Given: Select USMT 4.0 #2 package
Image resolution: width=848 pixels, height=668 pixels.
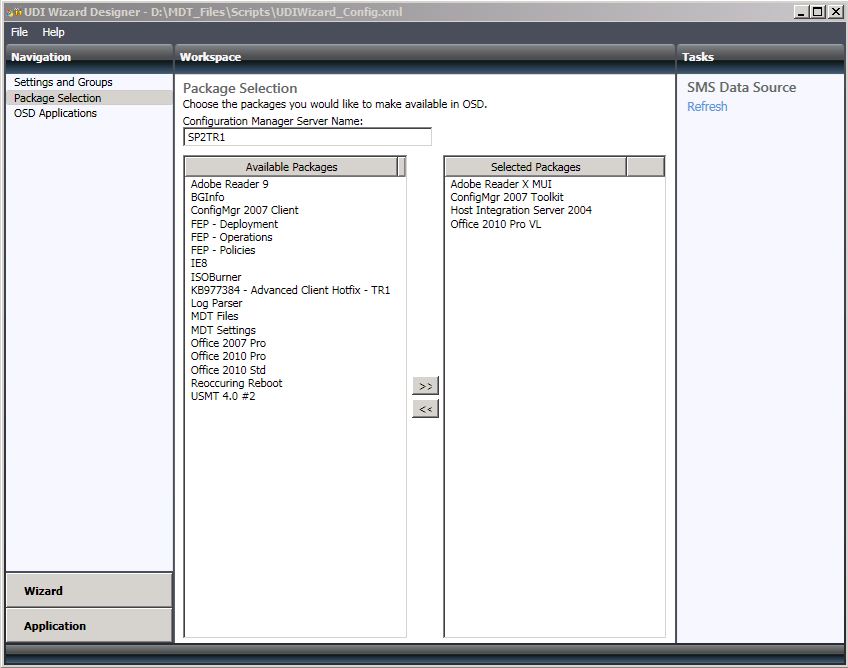Looking at the screenshot, I should point(223,396).
